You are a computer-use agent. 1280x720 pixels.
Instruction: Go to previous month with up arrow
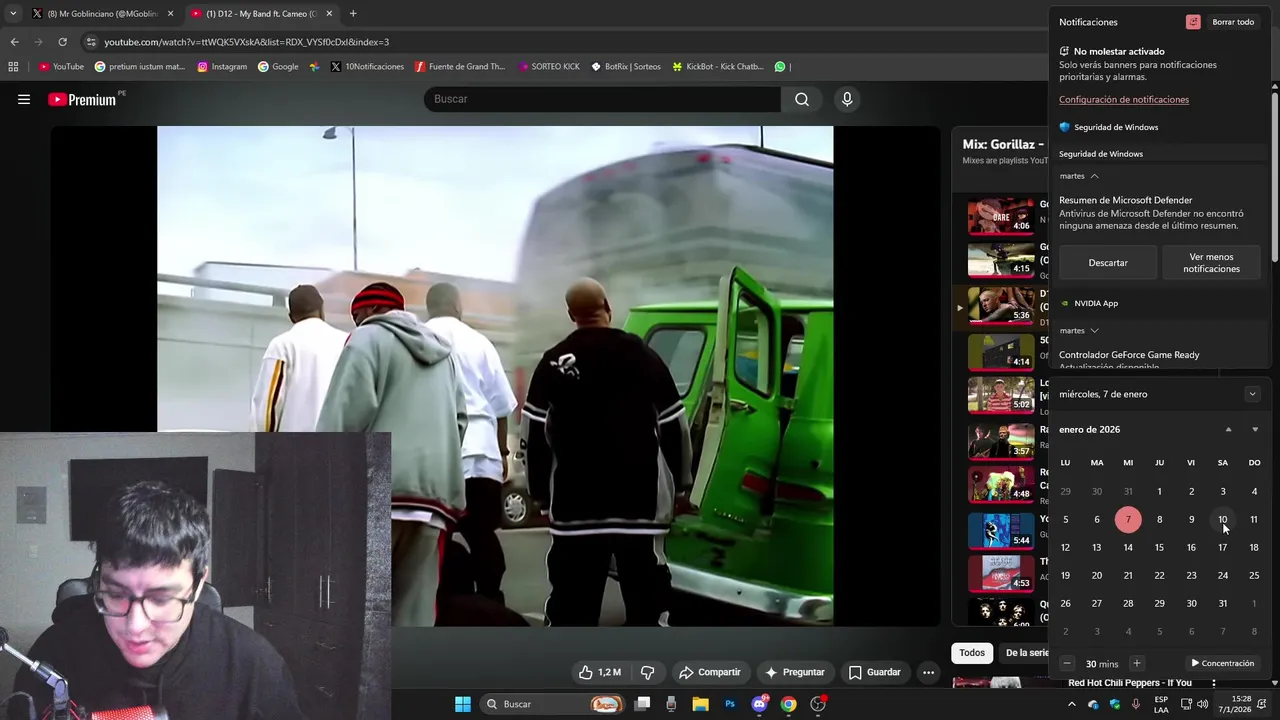point(1228,430)
